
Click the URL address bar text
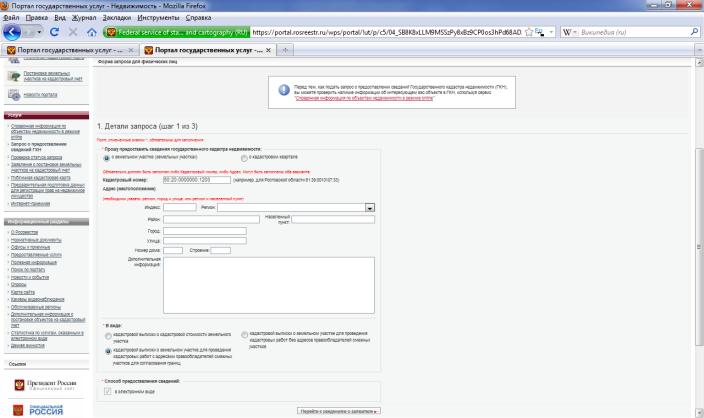(387, 32)
